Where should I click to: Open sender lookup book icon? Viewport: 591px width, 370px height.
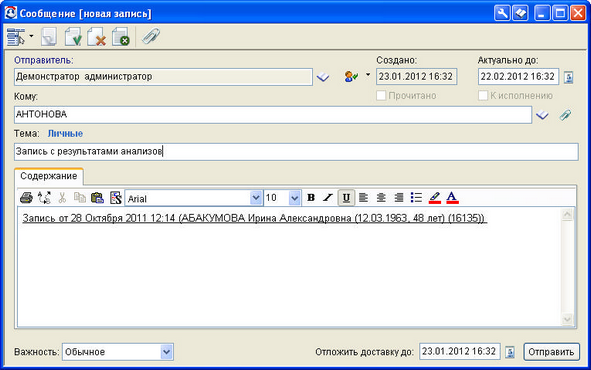pyautogui.click(x=323, y=77)
